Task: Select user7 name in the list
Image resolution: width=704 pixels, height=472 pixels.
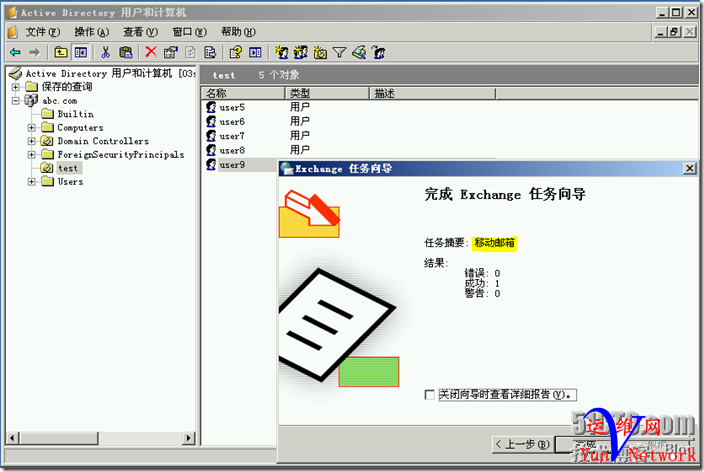Action: 232,136
